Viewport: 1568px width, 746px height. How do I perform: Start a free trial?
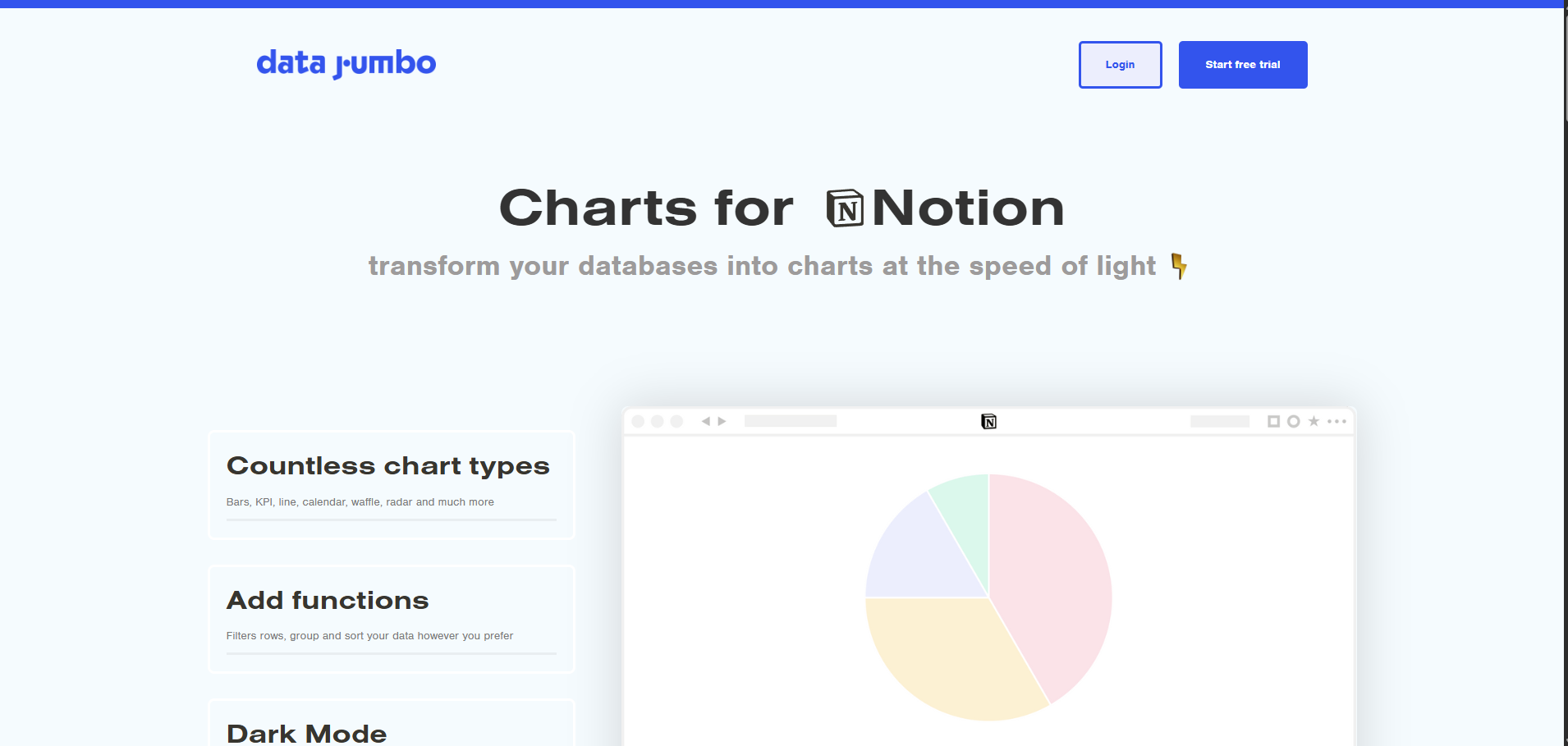[1242, 64]
